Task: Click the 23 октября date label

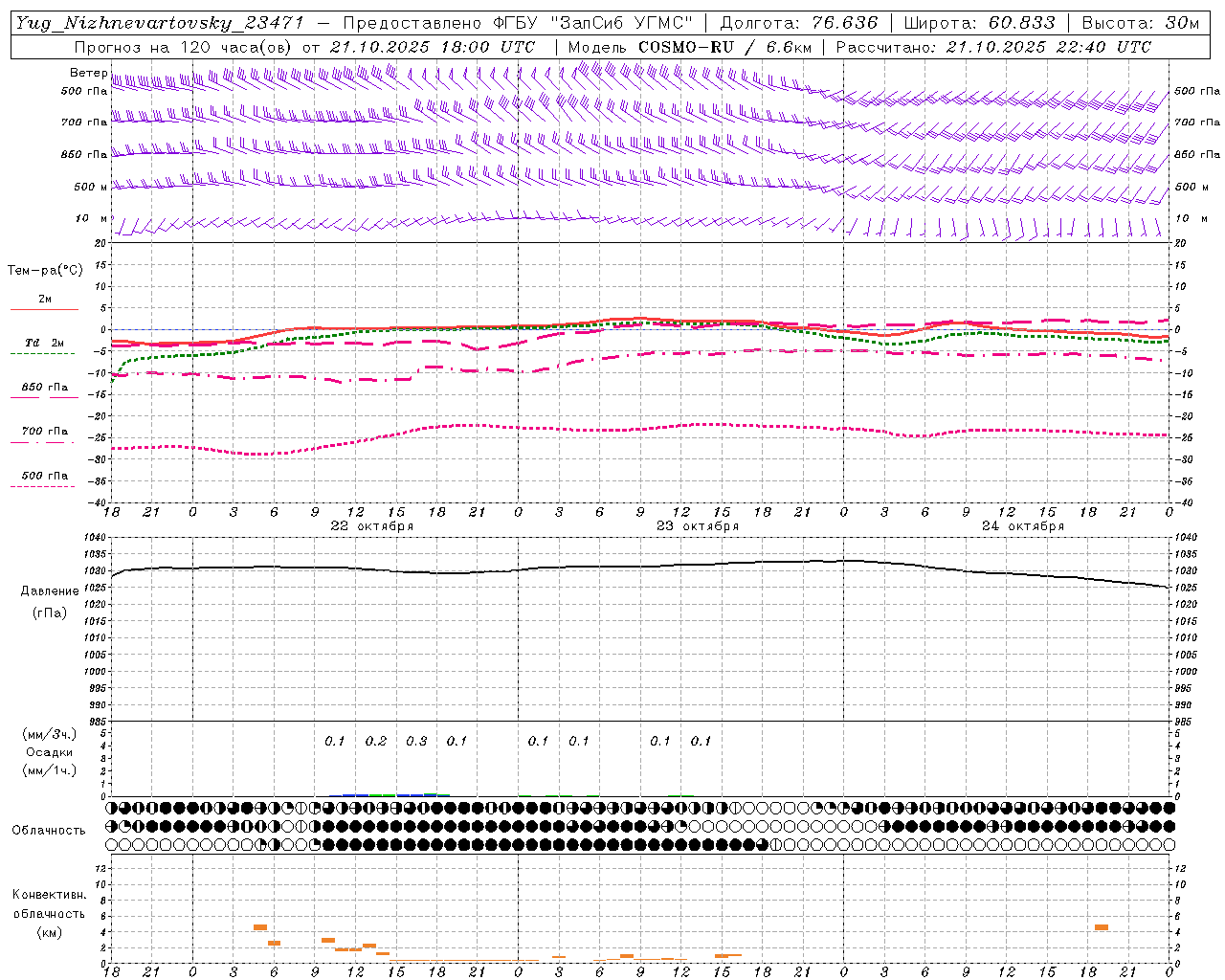Action: coord(698,526)
